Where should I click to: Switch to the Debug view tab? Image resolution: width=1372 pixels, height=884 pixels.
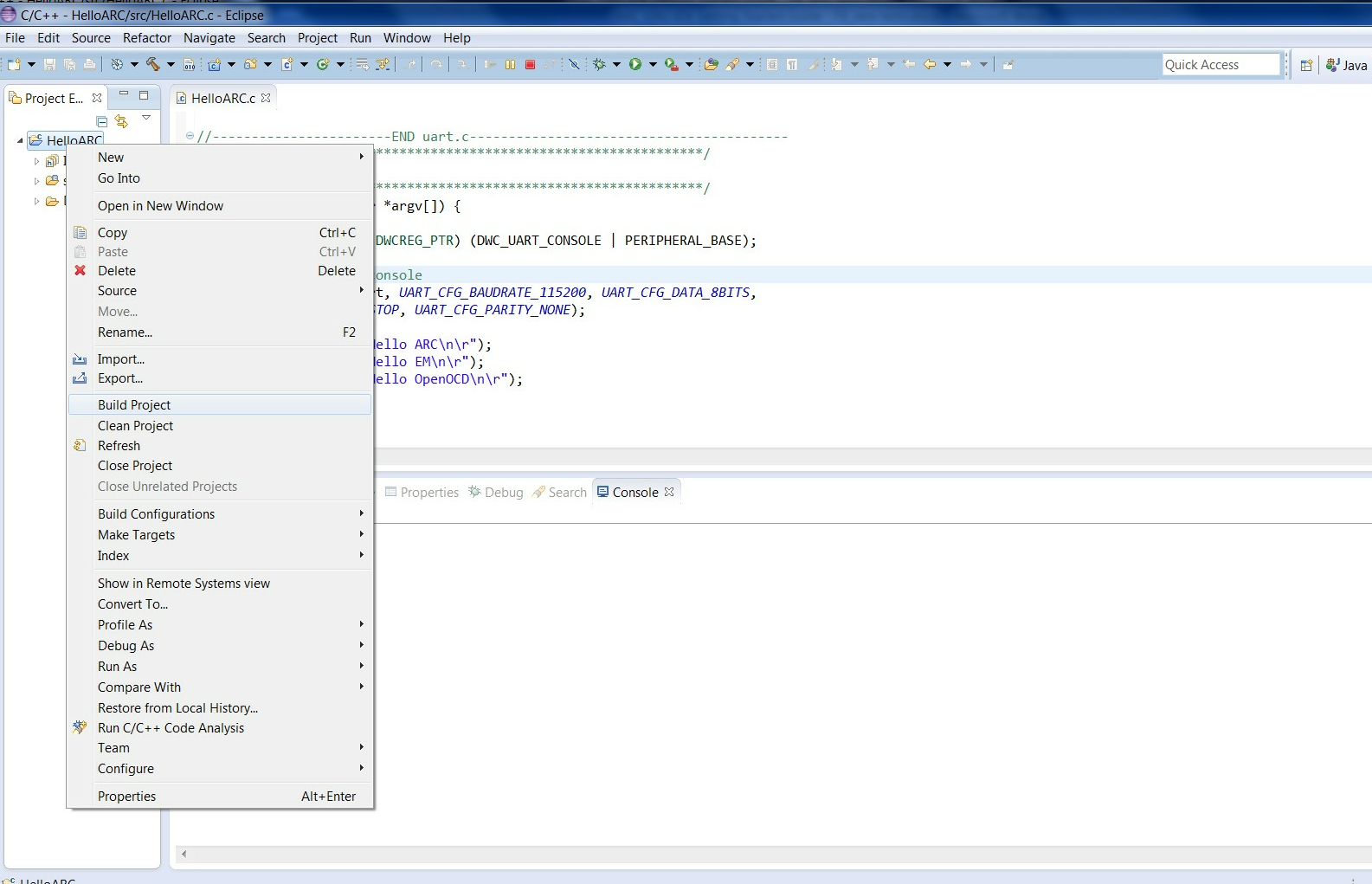496,492
